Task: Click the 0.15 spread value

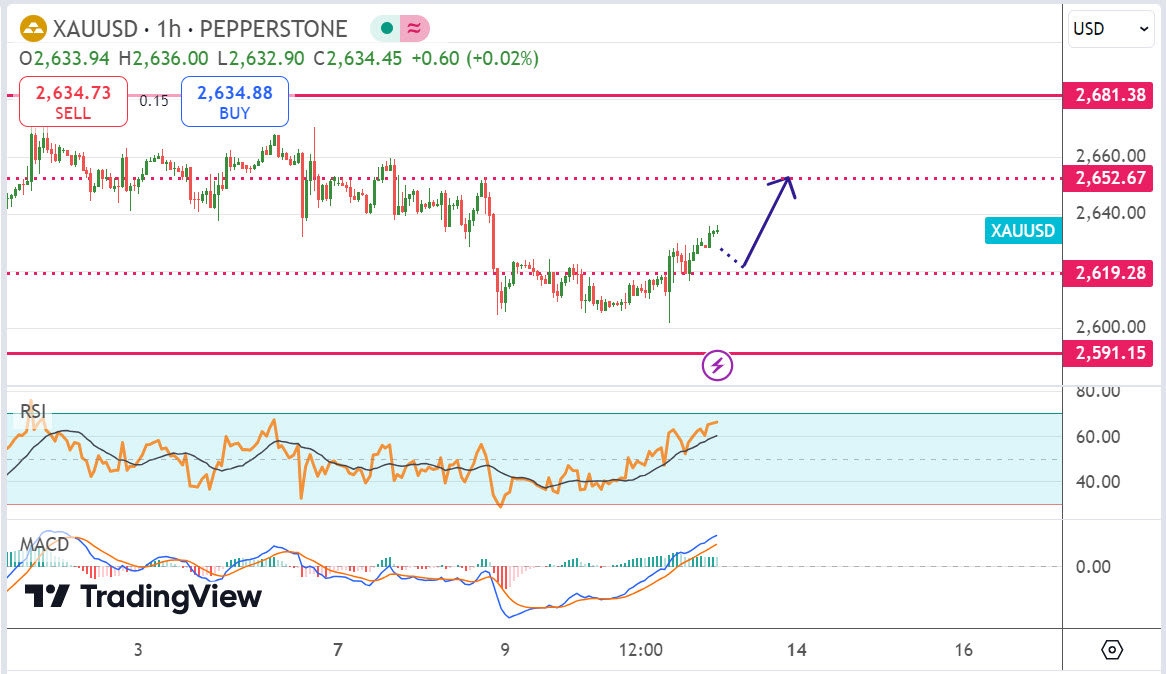Action: click(154, 101)
